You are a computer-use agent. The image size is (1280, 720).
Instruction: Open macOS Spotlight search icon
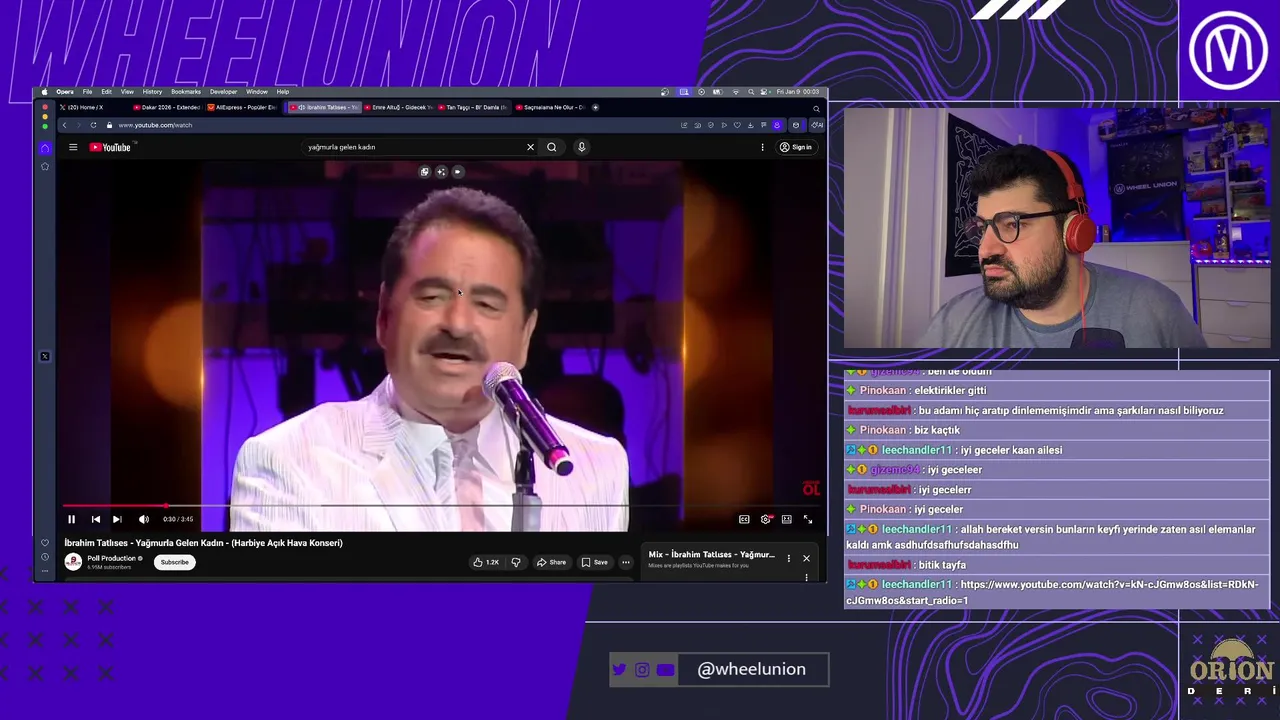coord(751,91)
